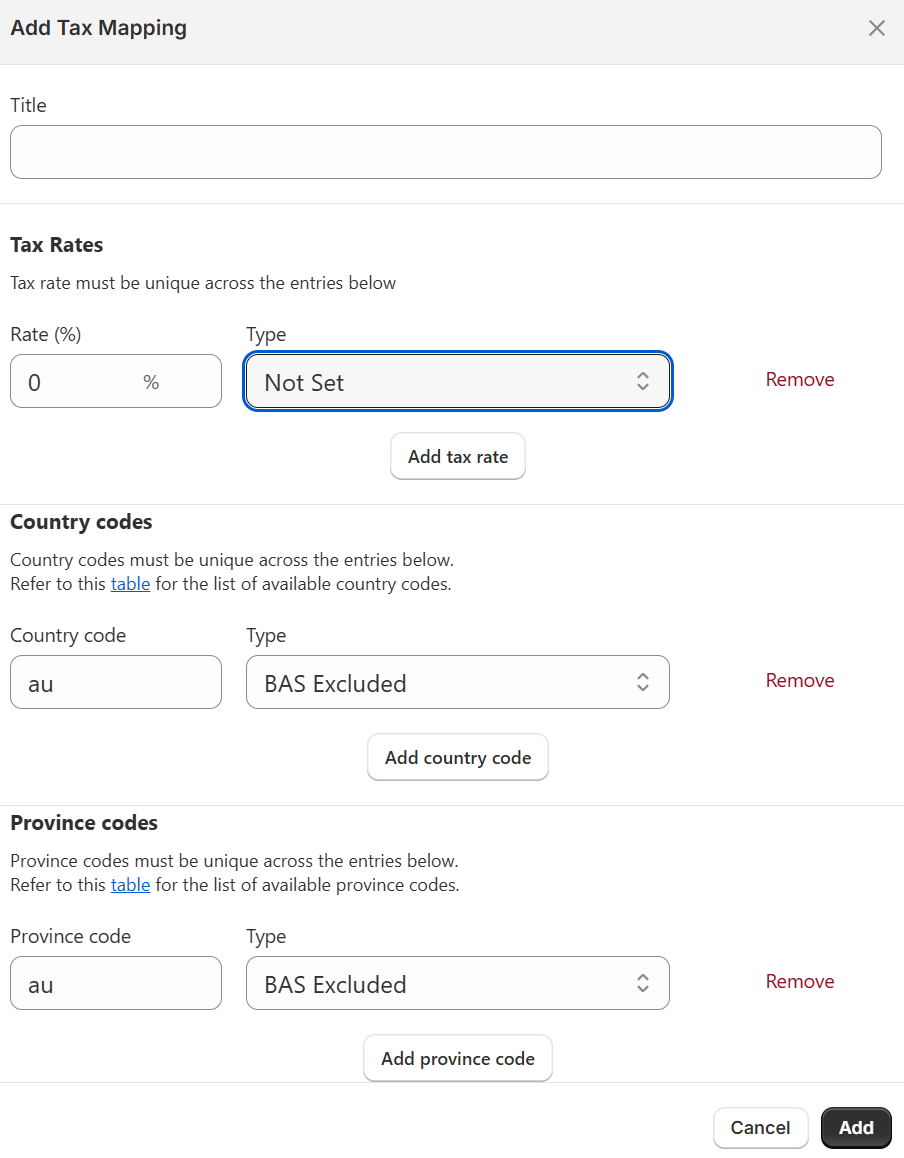Open the province codes table link
Image resolution: width=904 pixels, height=1158 pixels.
pyautogui.click(x=130, y=885)
